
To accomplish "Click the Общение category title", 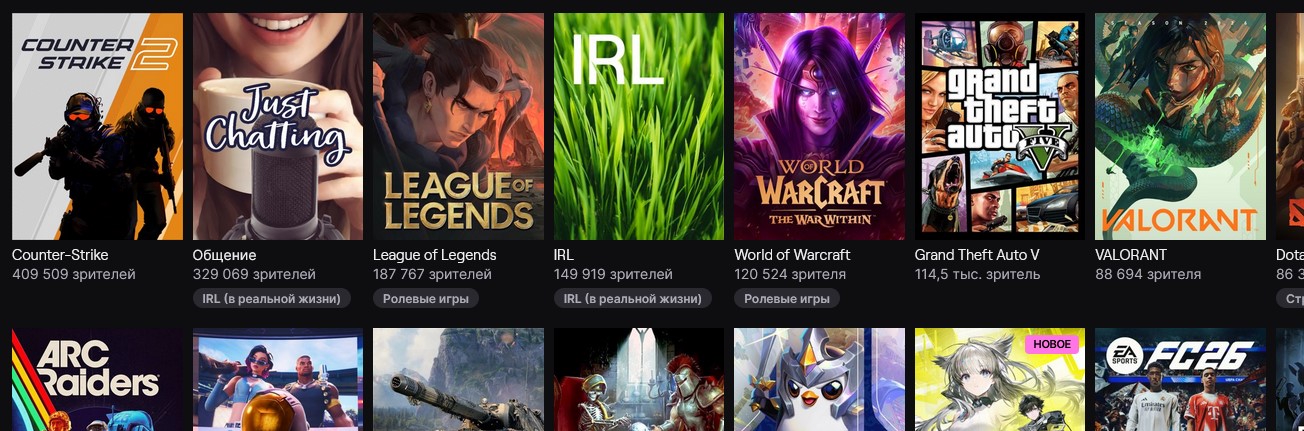I will (x=224, y=255).
